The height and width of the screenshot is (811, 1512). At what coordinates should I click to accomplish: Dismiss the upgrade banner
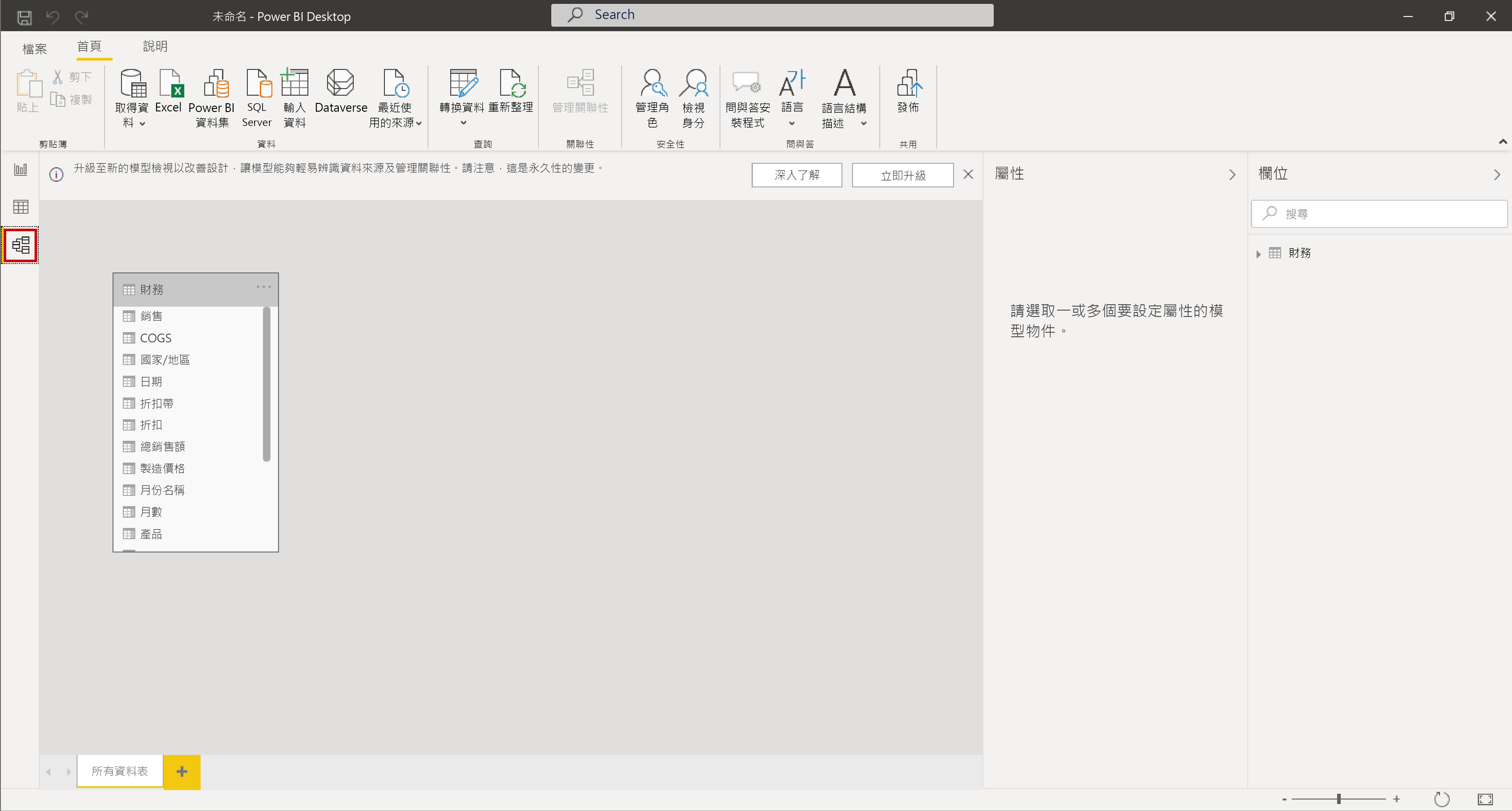[969, 174]
